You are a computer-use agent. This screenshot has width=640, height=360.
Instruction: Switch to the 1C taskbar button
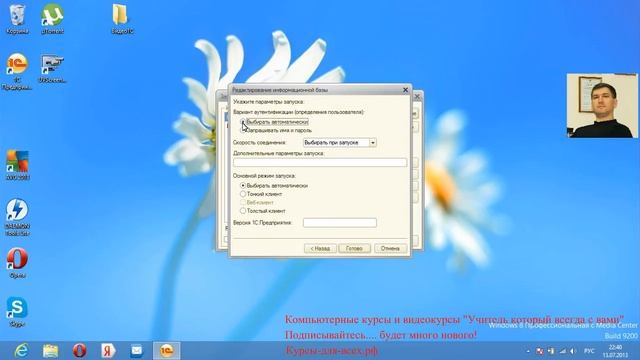167,351
